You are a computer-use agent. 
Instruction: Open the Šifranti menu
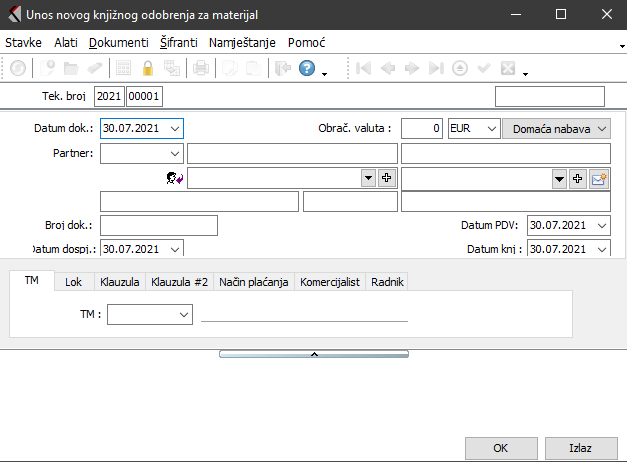(x=176, y=43)
